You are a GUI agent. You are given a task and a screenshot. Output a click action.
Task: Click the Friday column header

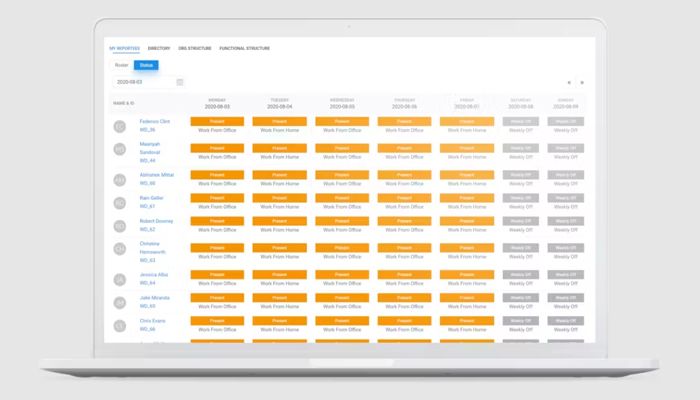click(x=467, y=104)
